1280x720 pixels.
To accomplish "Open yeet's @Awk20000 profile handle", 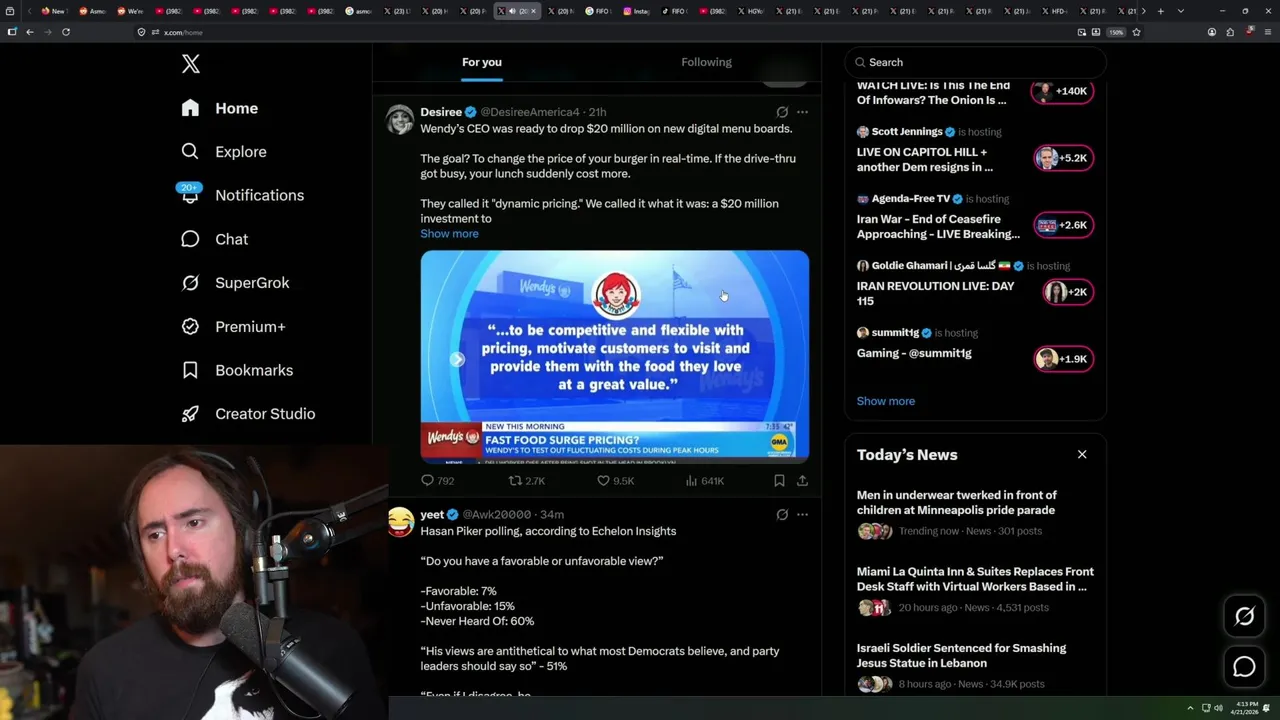I will pyautogui.click(x=496, y=514).
